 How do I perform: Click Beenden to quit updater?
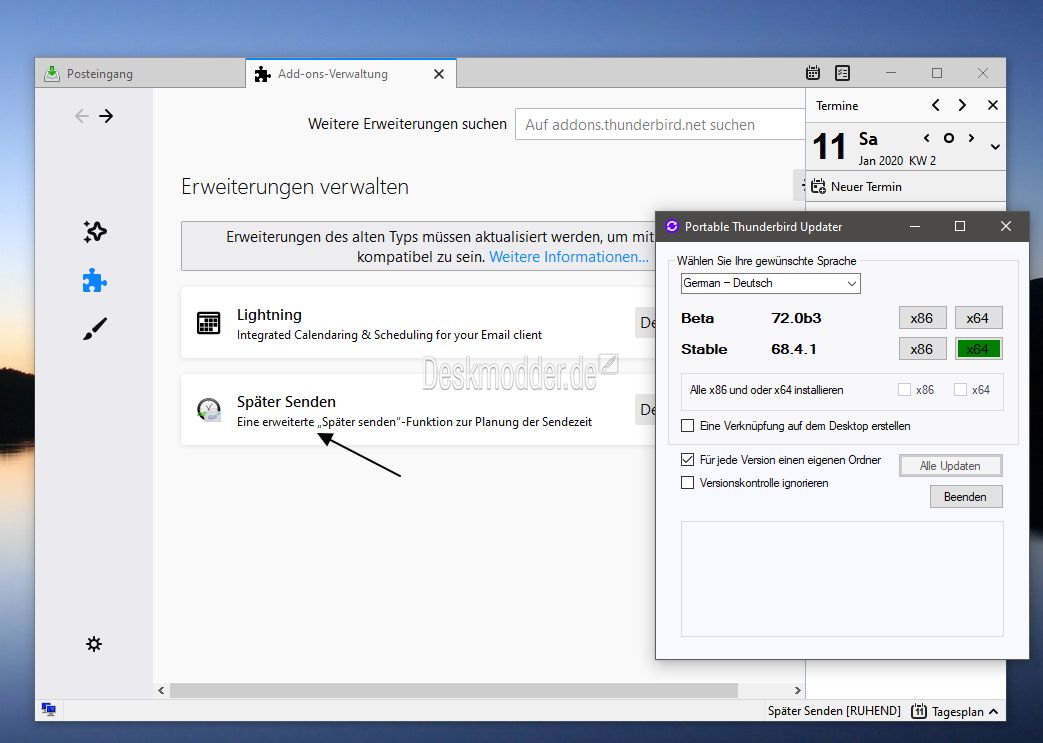coord(966,497)
